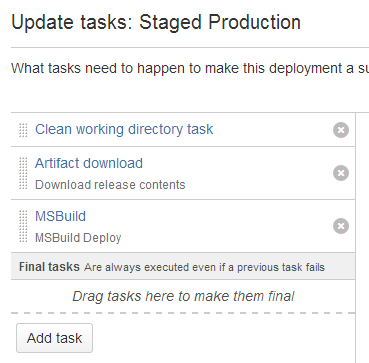369x363 pixels.
Task: Click the Update tasks: Staged Production heading
Action: click(x=156, y=23)
